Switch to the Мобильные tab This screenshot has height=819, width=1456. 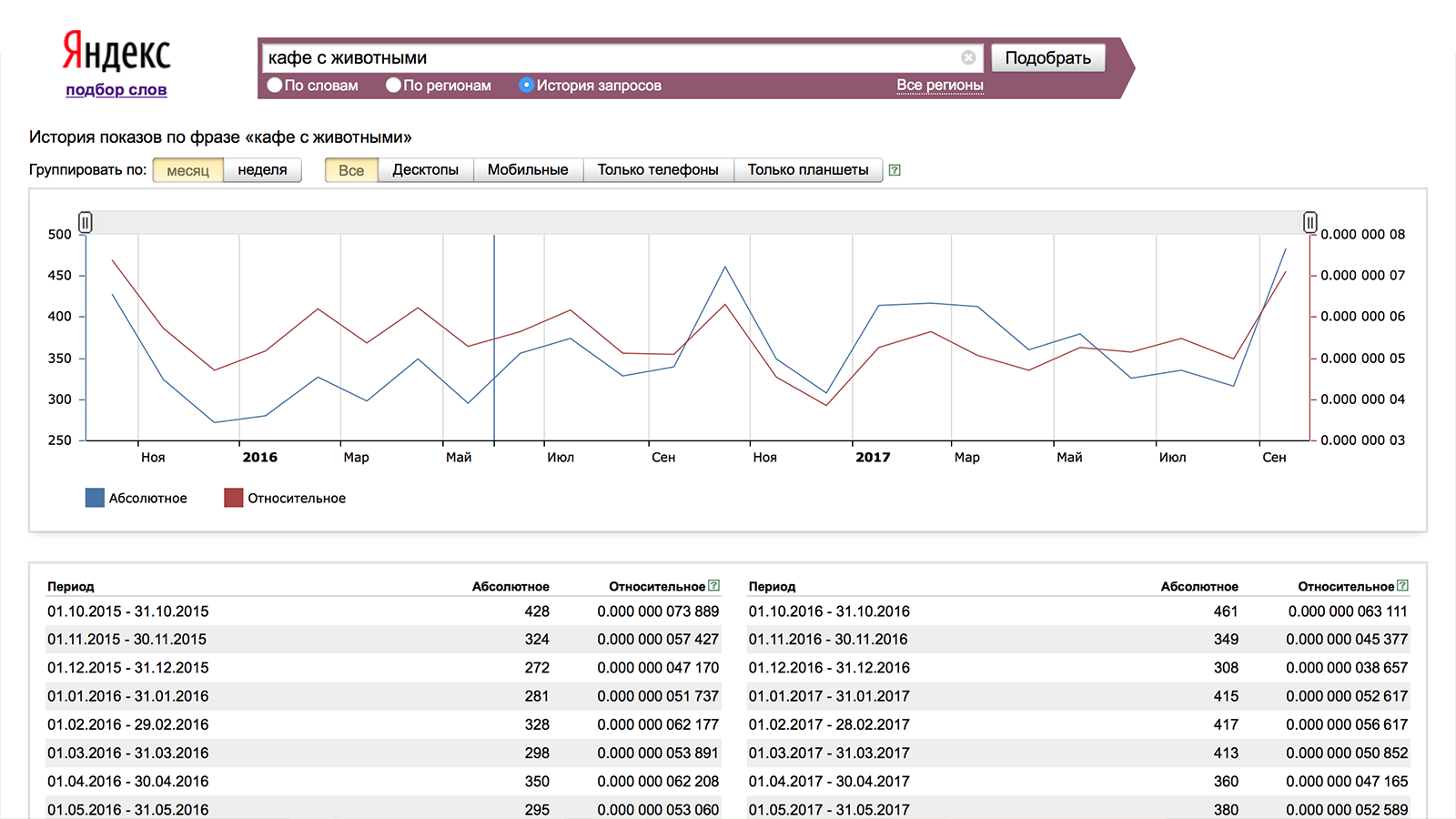(x=528, y=170)
